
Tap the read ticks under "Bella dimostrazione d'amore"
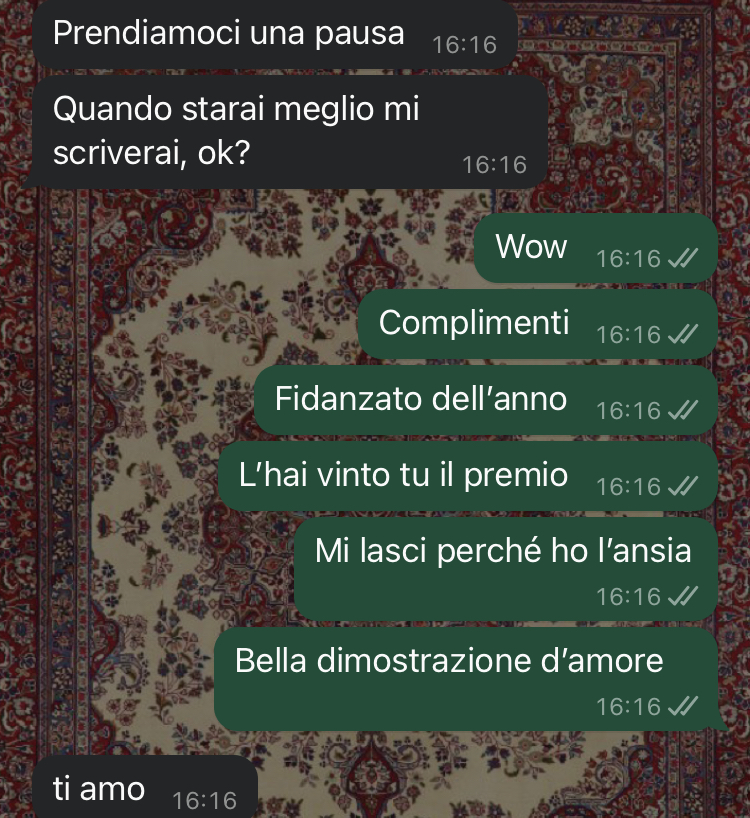point(683,706)
